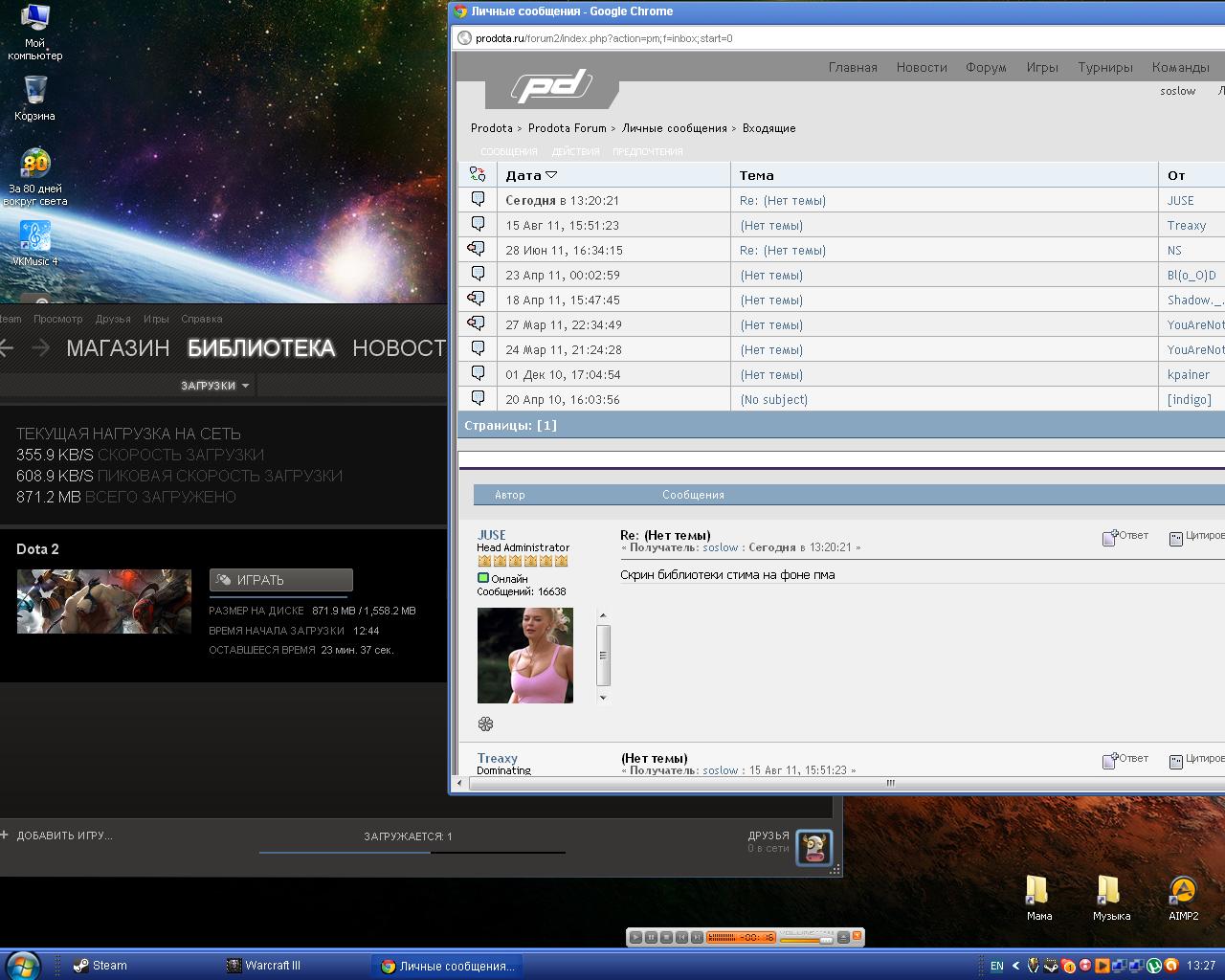Open '(No subject)' message from 20 Апр 10

[774, 399]
